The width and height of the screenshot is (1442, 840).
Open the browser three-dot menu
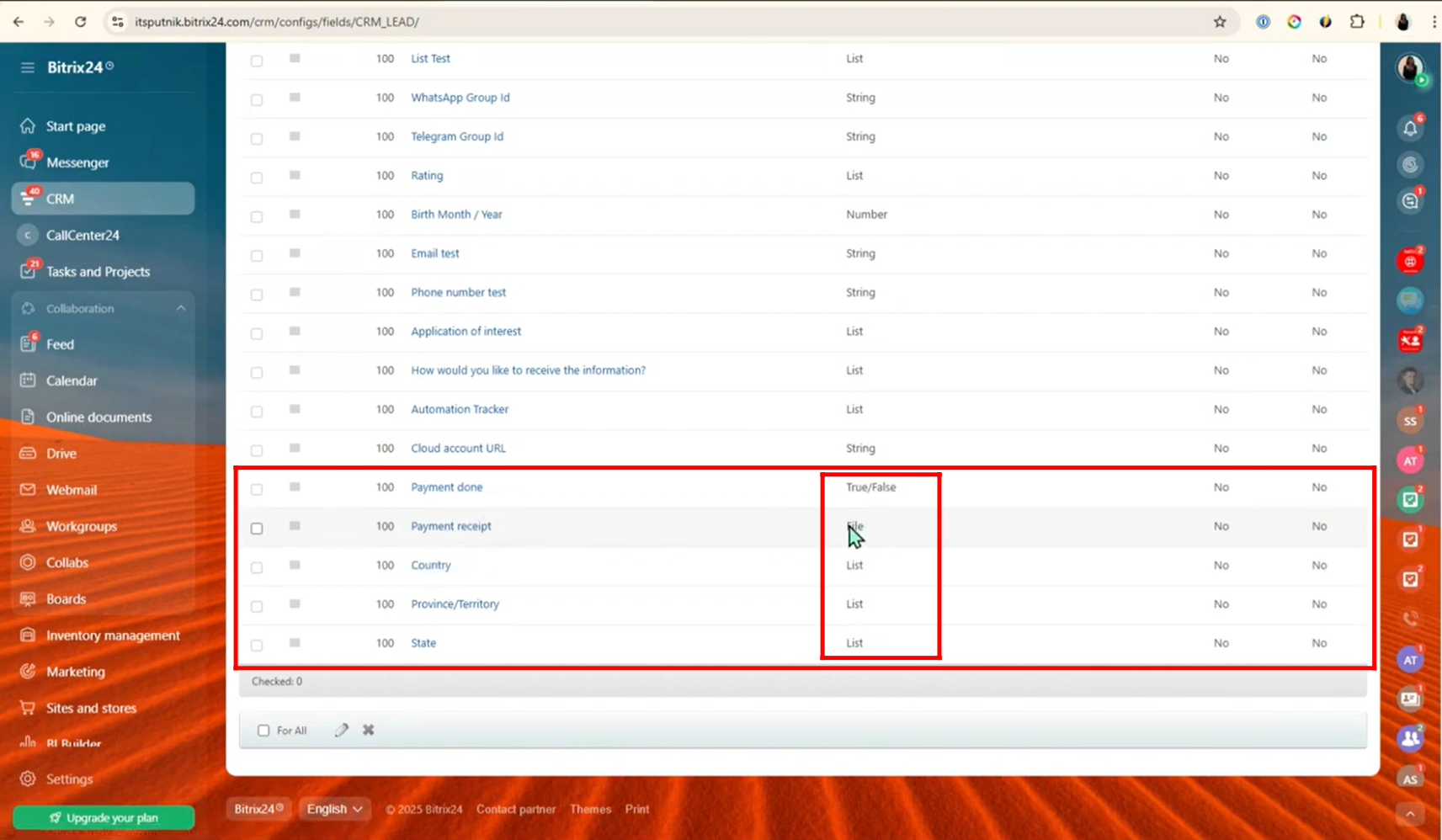(x=1434, y=22)
